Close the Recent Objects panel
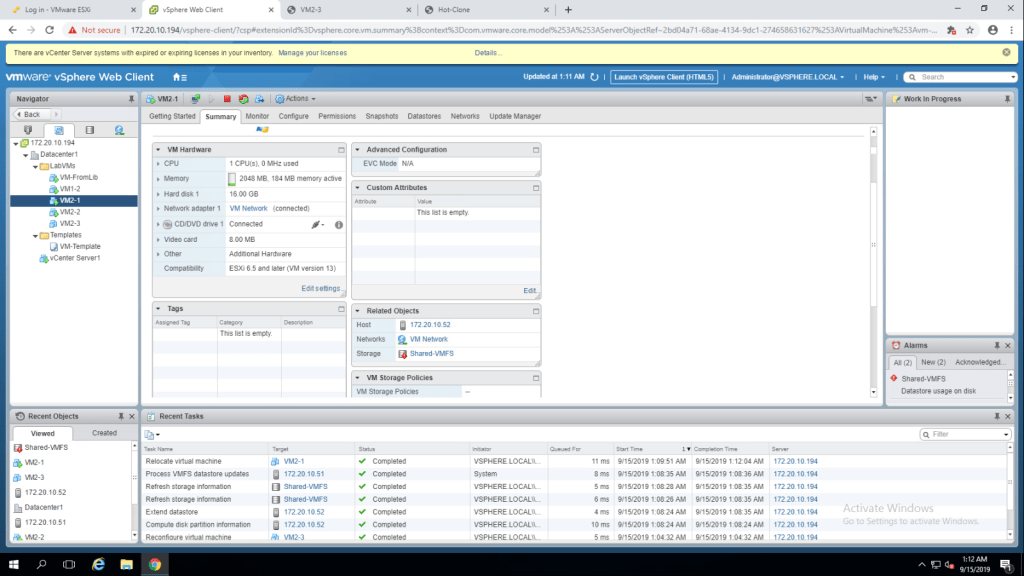Viewport: 1024px width, 576px height. pos(131,416)
